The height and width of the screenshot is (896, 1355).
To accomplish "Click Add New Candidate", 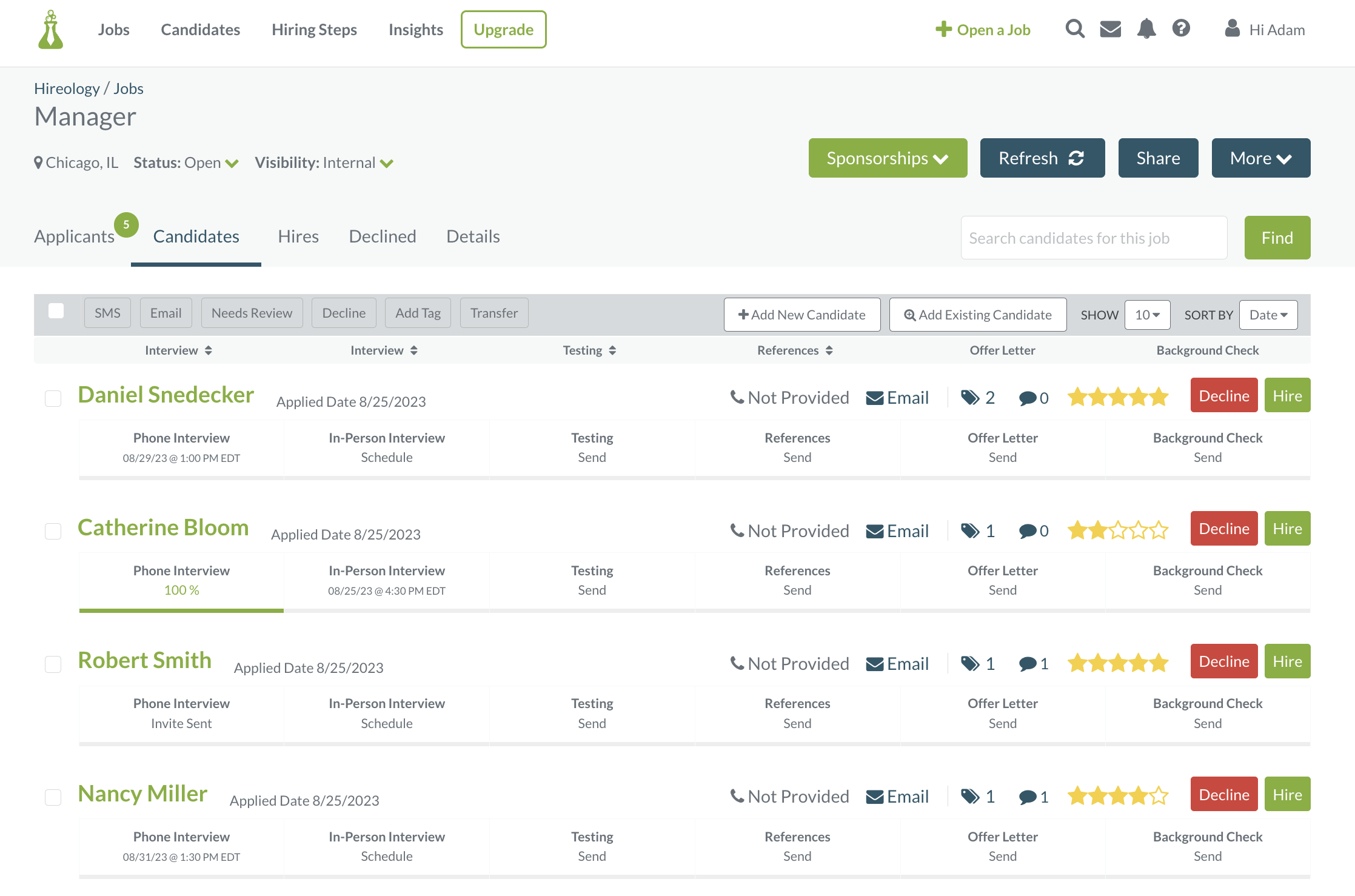I will (x=801, y=315).
